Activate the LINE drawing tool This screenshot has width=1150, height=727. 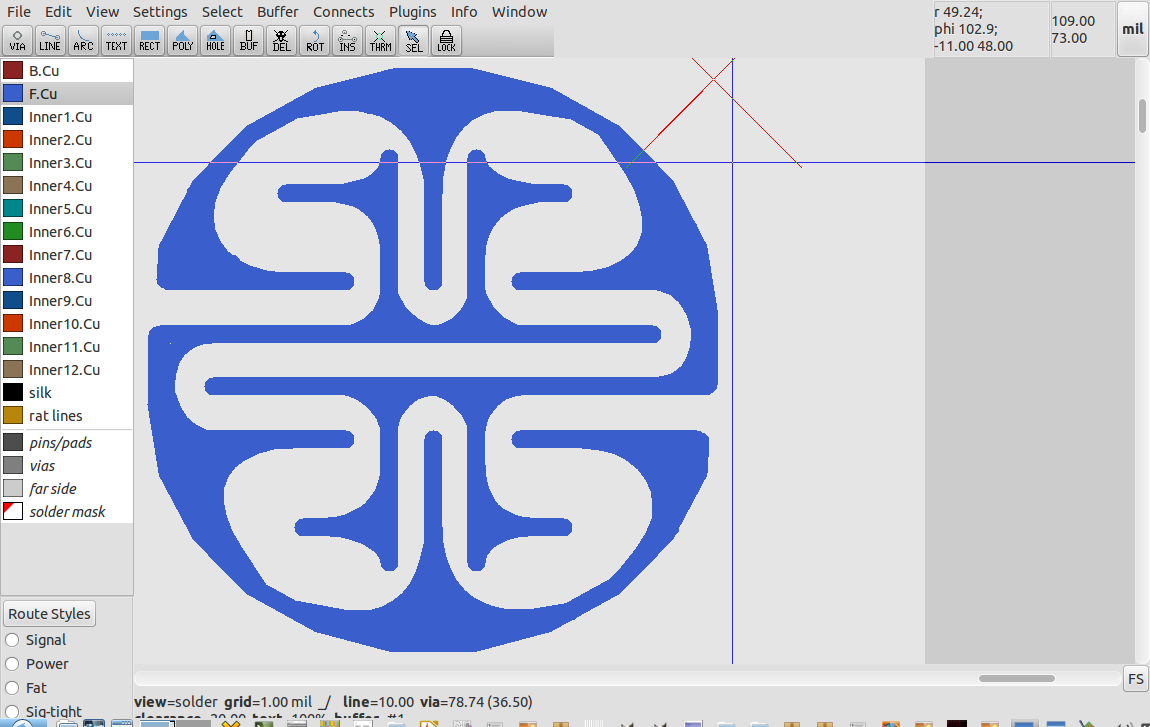coord(50,40)
